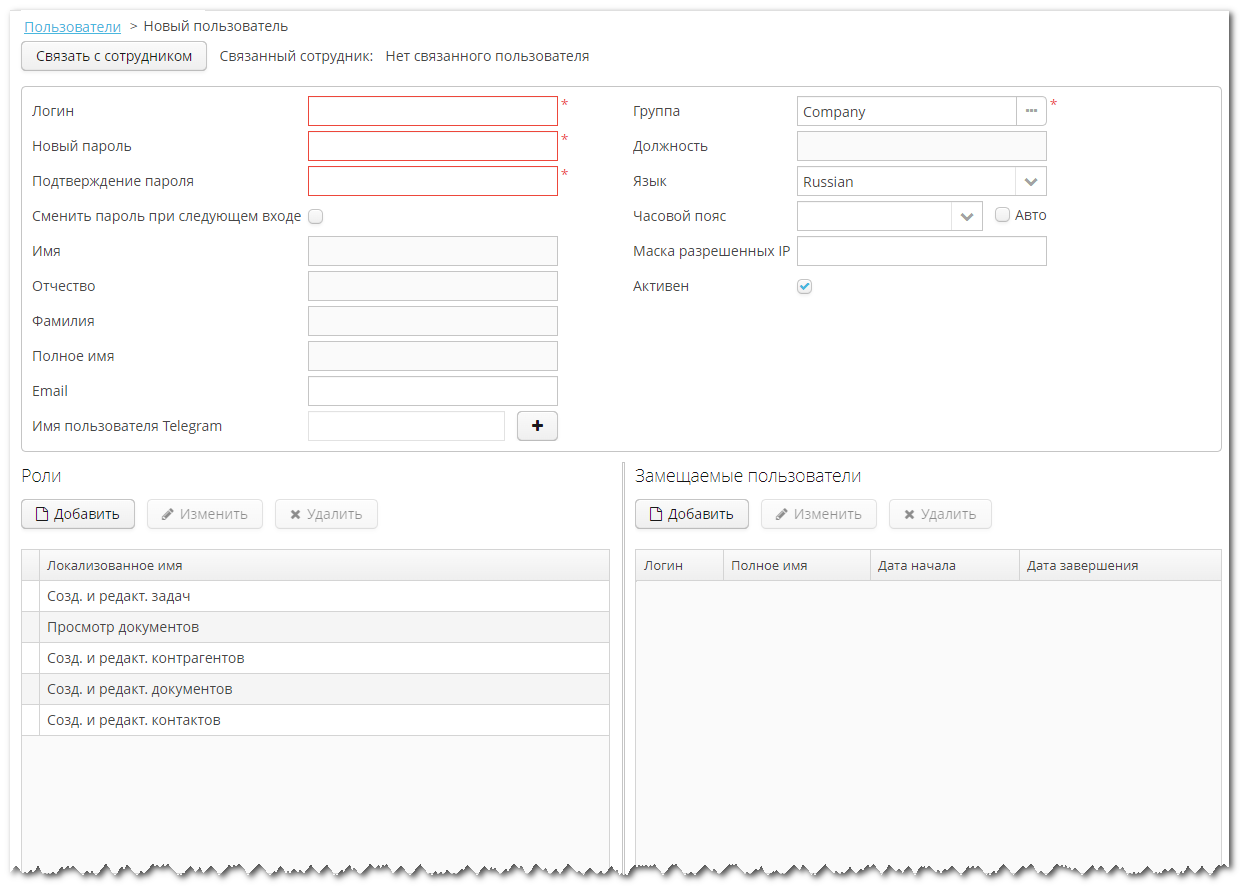This screenshot has height=892, width=1240.
Task: Toggle the Авто time zone checkbox
Action: click(x=1003, y=215)
